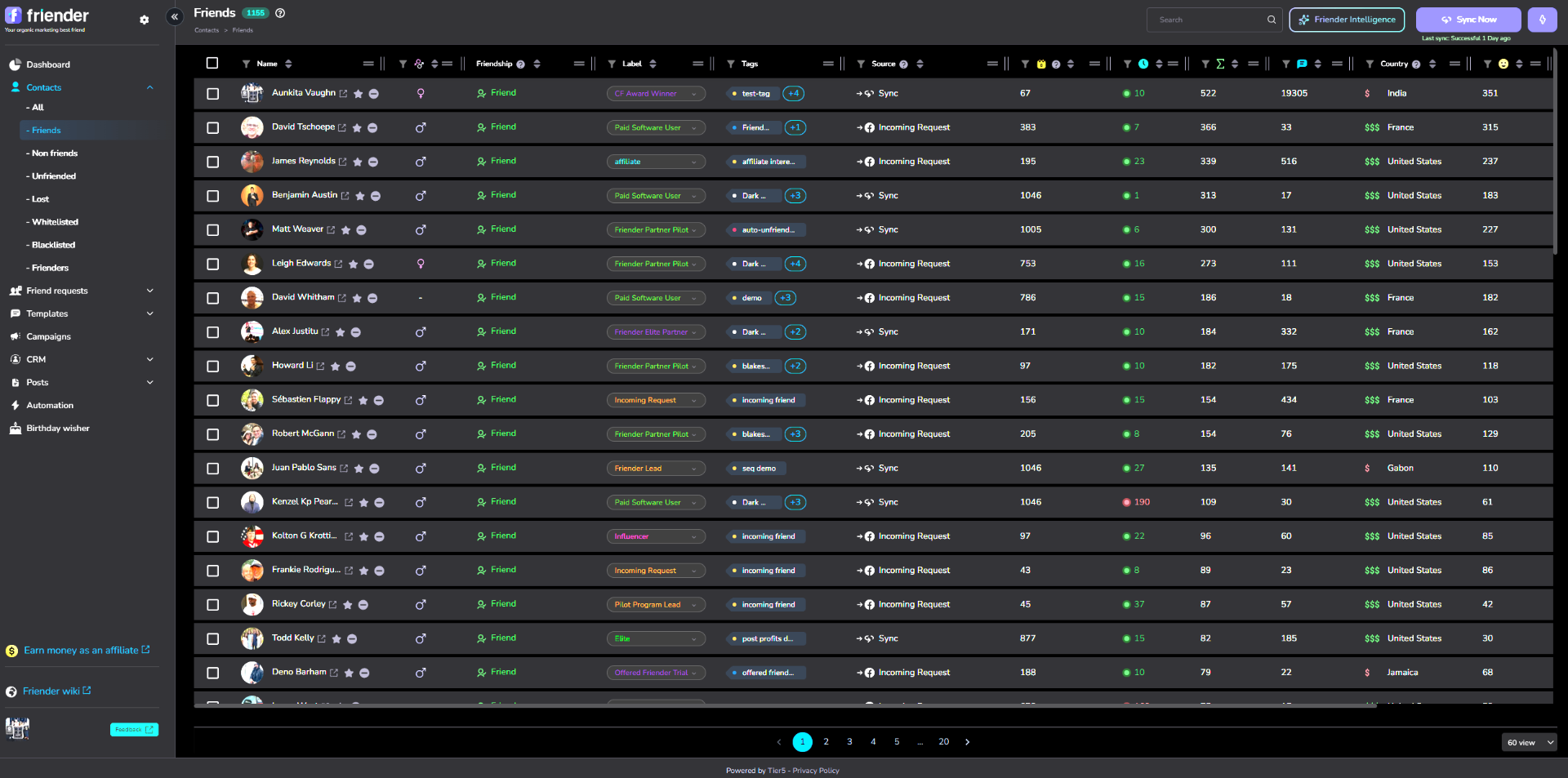This screenshot has width=1568, height=778.
Task: Open settings gear next to Friender logo
Action: coord(145,20)
